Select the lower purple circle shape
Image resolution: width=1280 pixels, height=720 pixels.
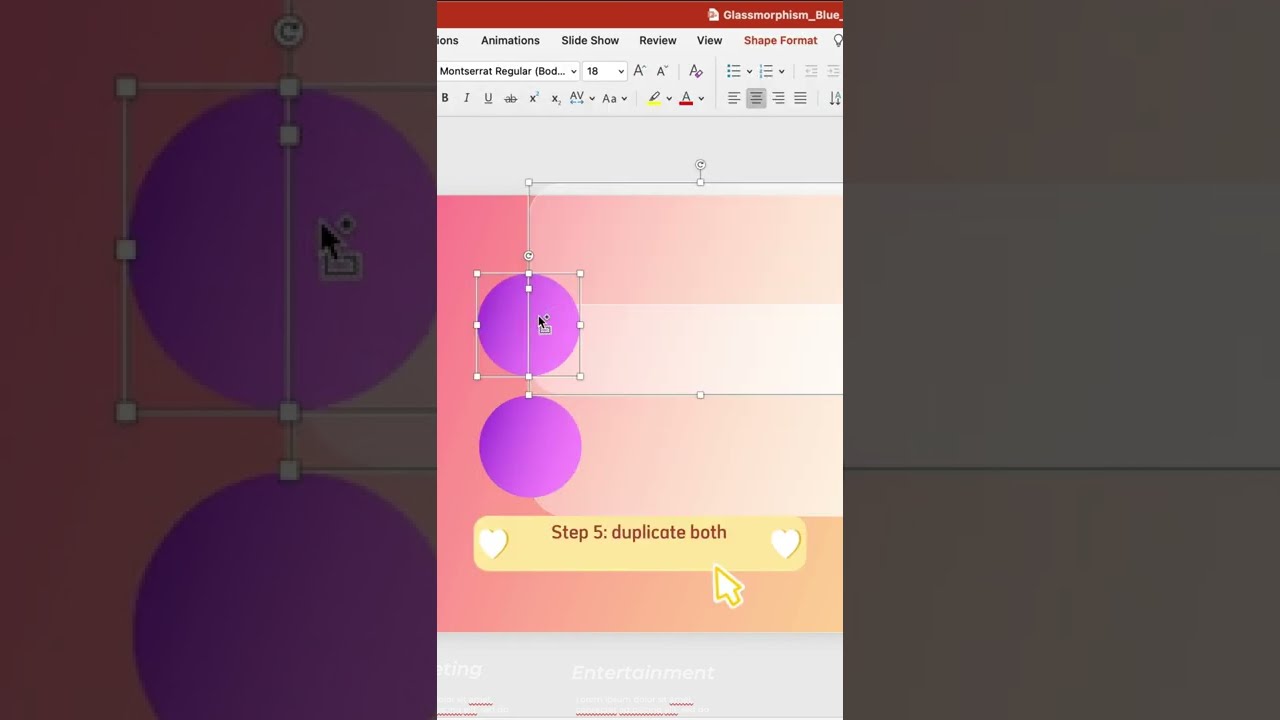530,446
